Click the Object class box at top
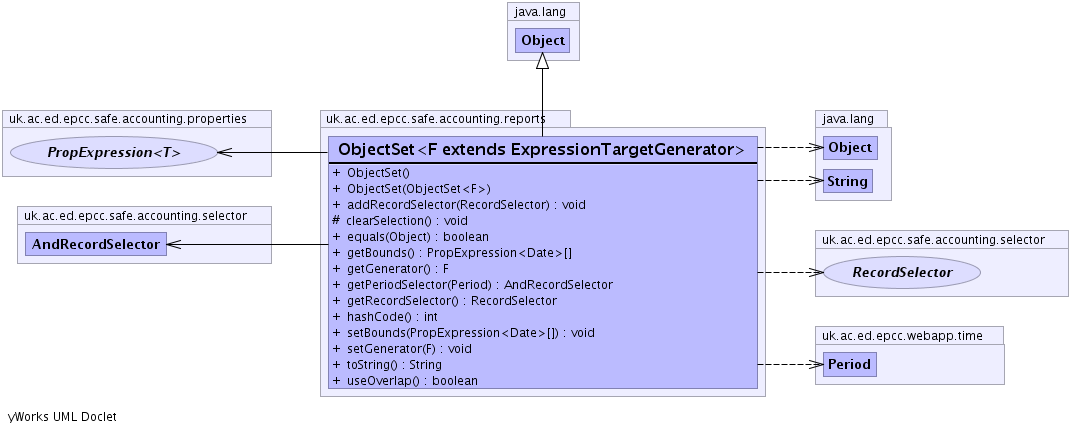The image size is (1071, 434). click(x=542, y=41)
